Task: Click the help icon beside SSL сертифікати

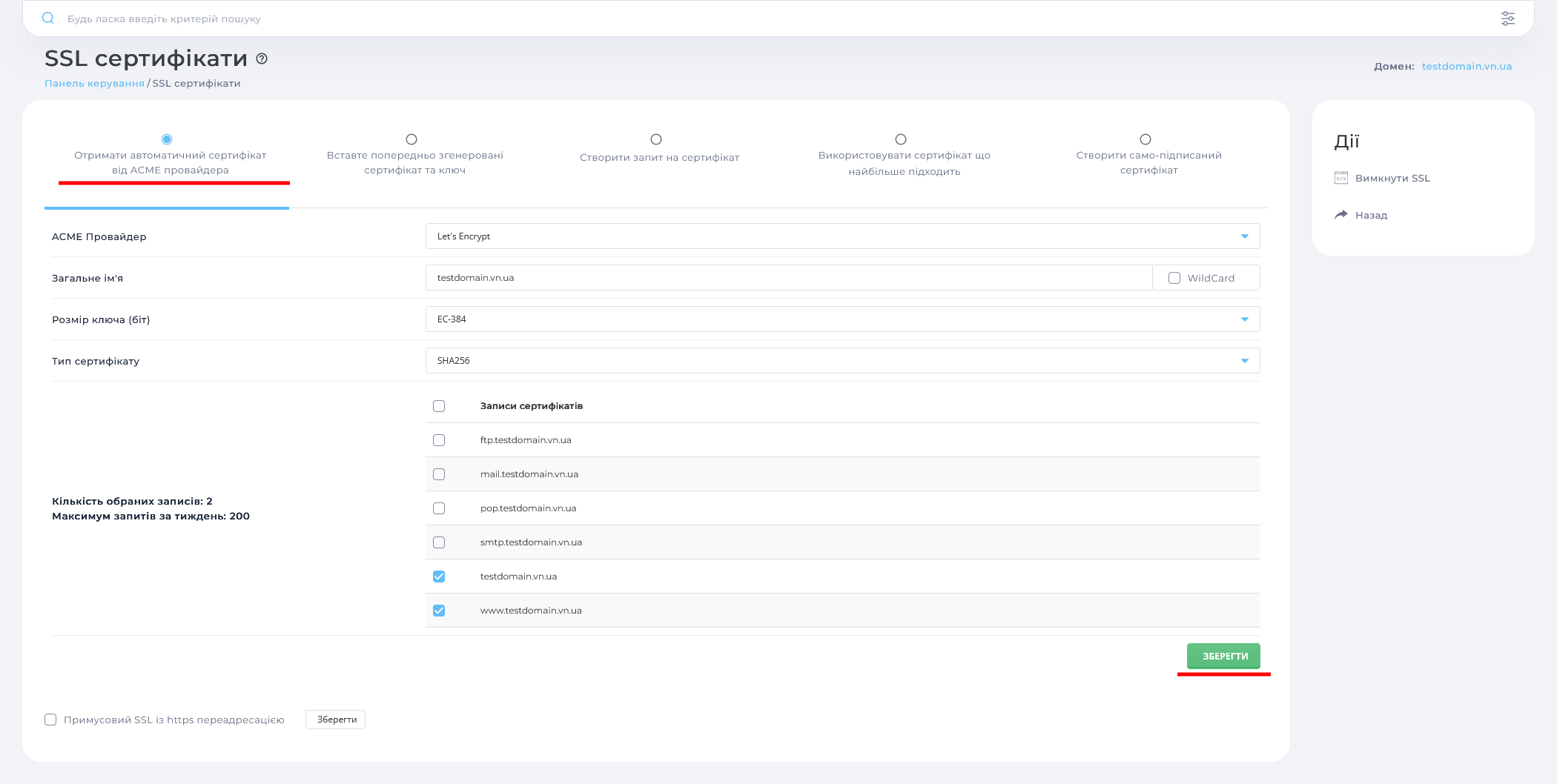Action: [x=262, y=59]
